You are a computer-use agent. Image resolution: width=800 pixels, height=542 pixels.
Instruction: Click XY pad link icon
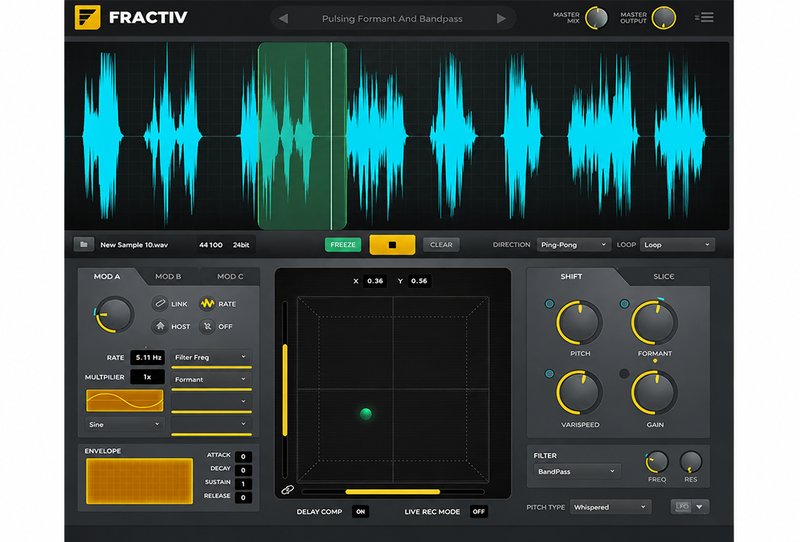point(287,490)
